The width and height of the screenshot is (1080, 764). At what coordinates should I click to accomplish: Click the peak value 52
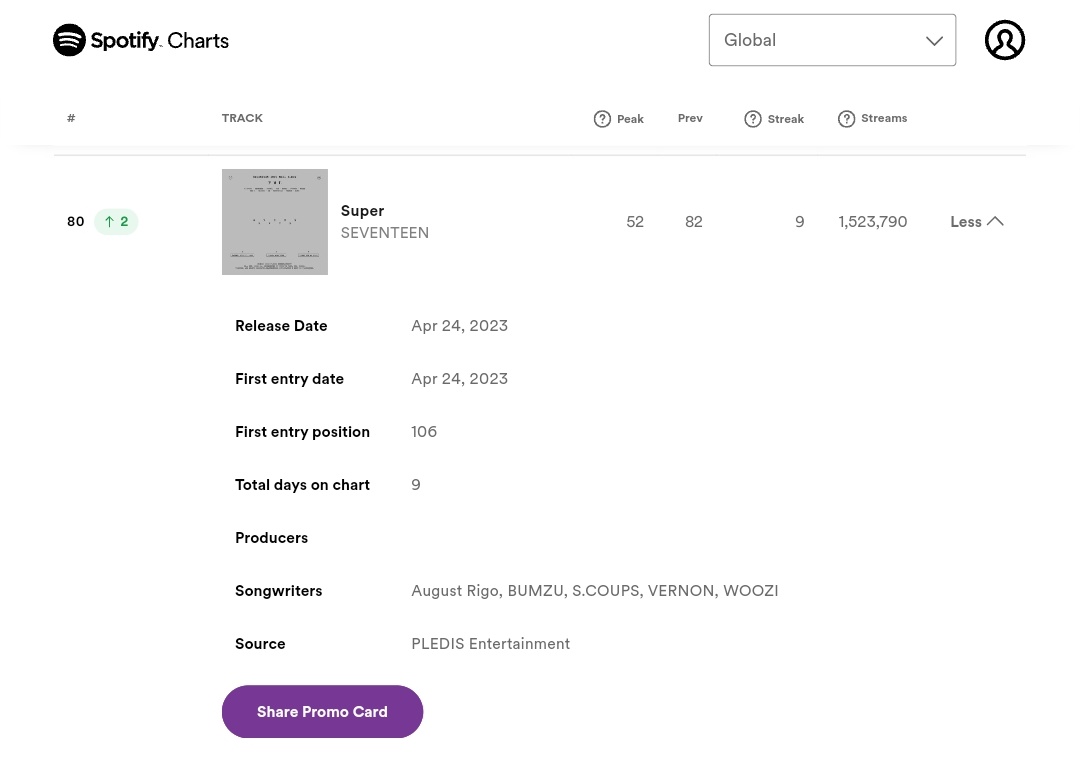click(x=635, y=222)
